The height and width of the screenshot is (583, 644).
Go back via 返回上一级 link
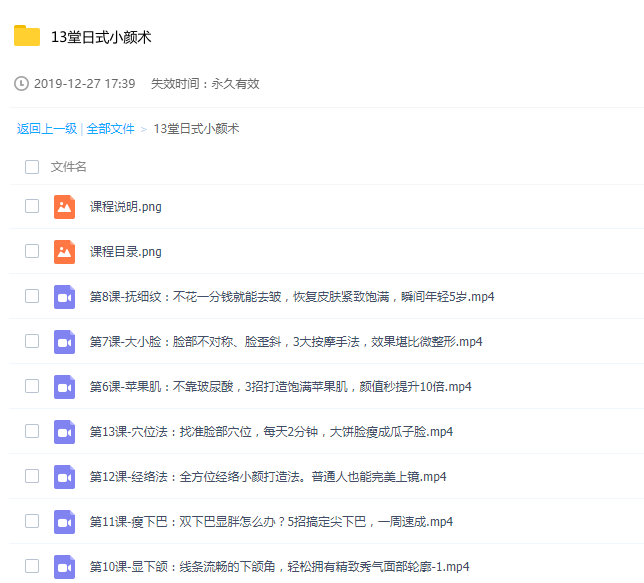click(47, 129)
